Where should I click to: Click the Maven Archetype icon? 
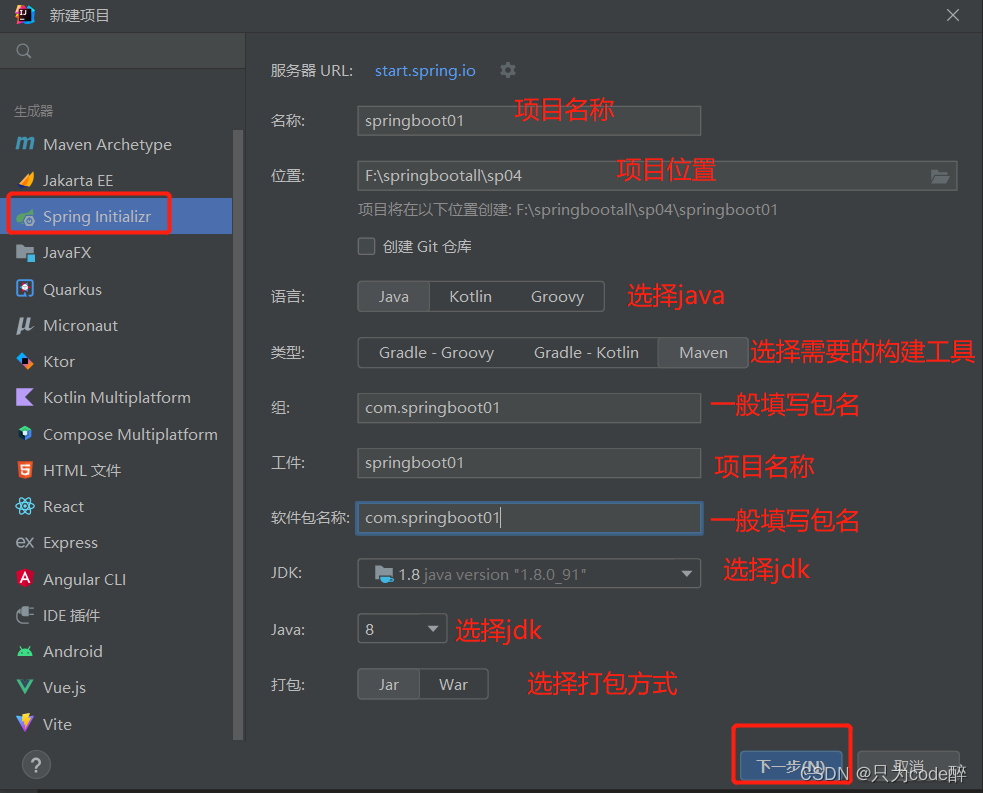25,144
